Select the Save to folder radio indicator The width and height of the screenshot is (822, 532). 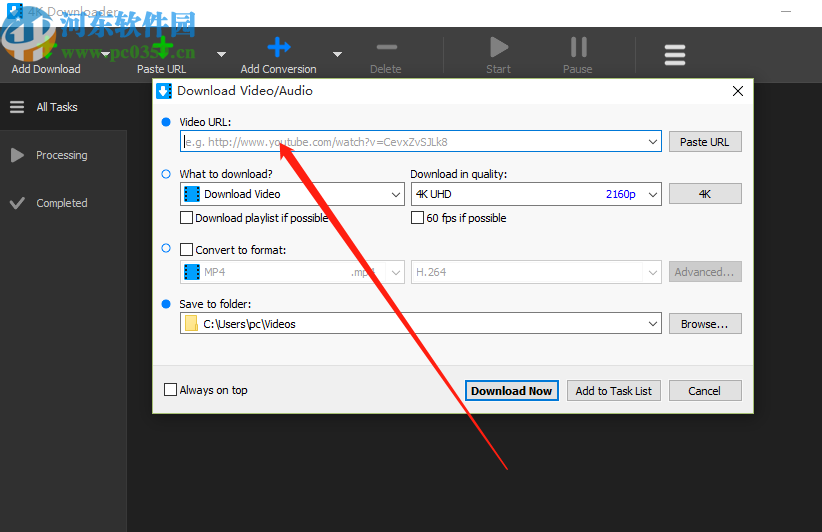tap(166, 304)
